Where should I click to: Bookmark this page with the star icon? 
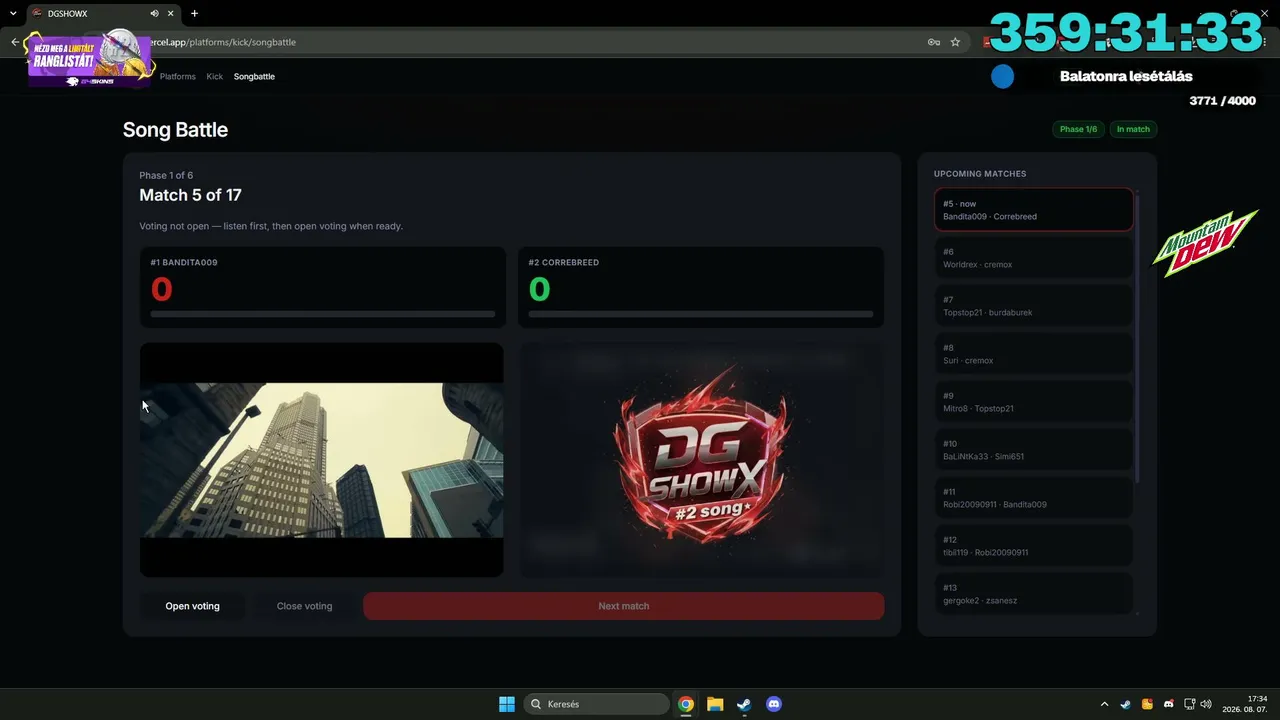pos(956,42)
